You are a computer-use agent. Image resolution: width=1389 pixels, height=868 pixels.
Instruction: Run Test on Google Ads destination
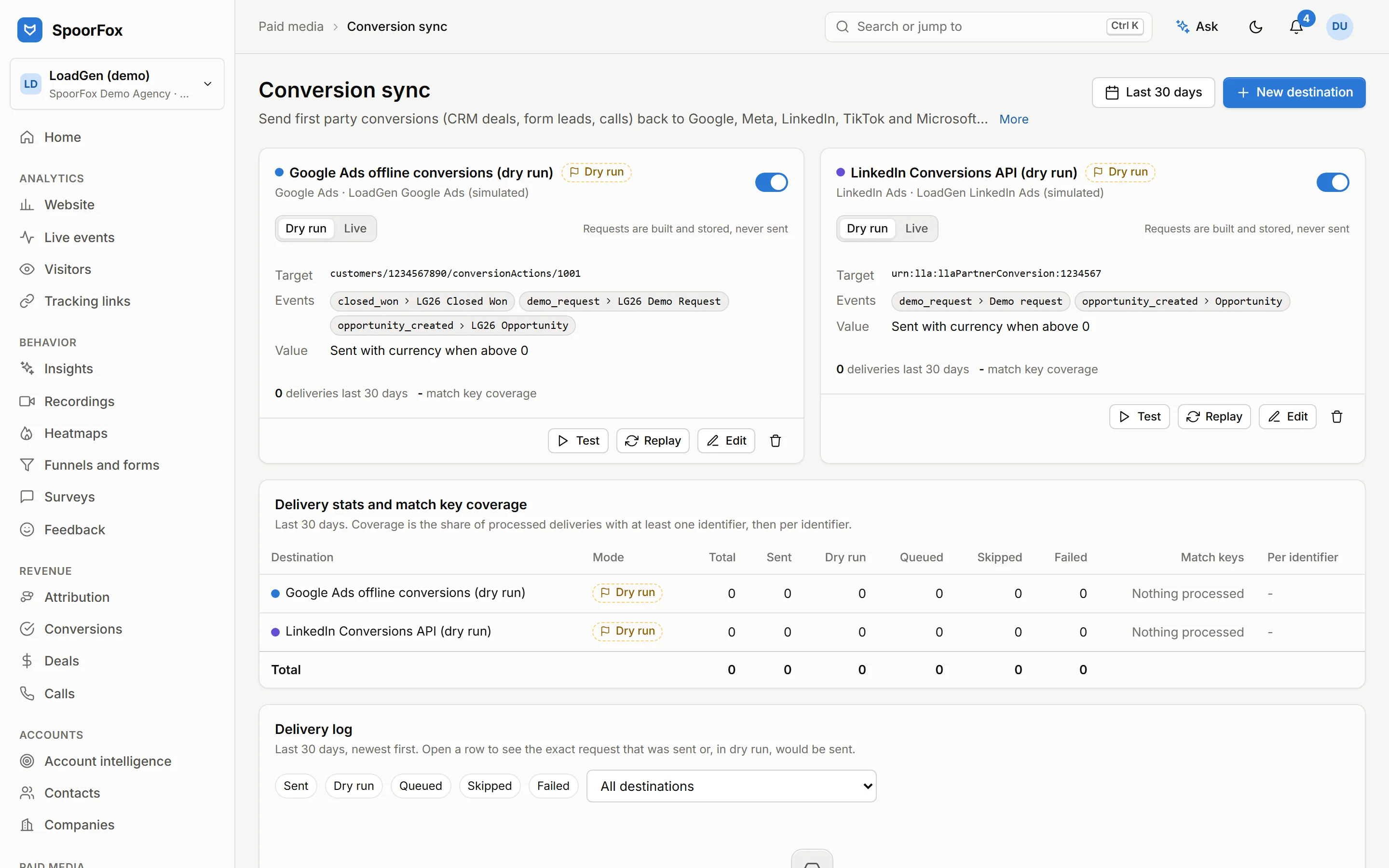click(x=578, y=441)
